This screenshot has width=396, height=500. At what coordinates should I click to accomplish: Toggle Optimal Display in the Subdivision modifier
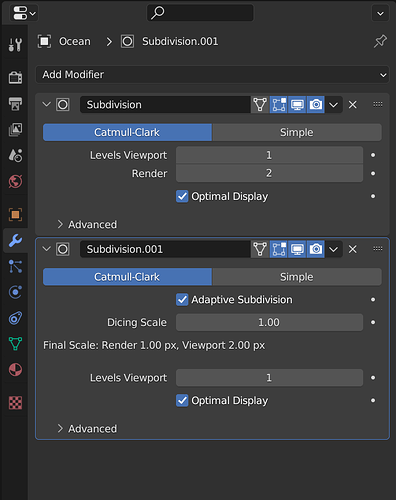[x=182, y=196]
